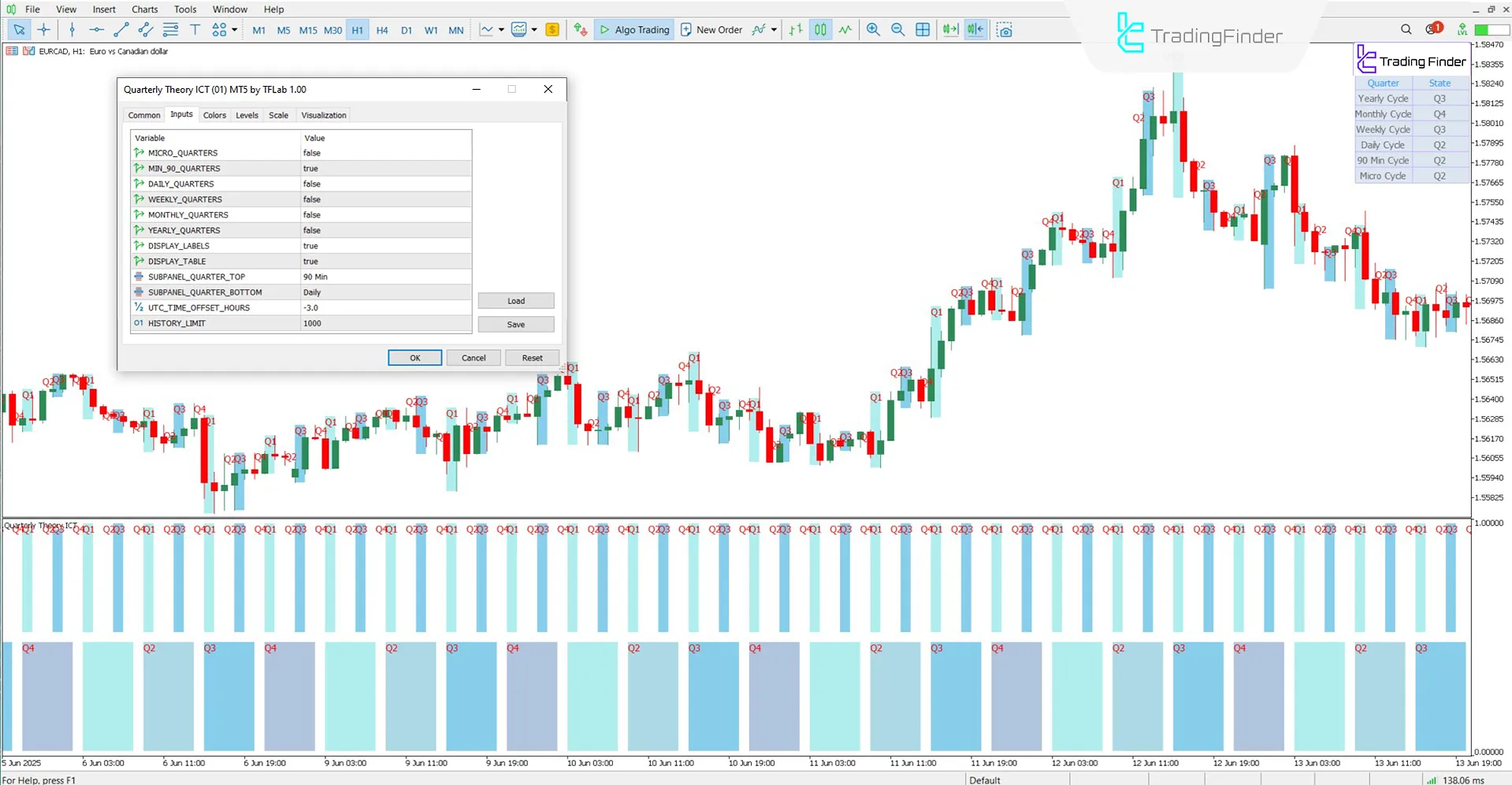Click the Tile Windows grid icon
1512x785 pixels.
922,29
